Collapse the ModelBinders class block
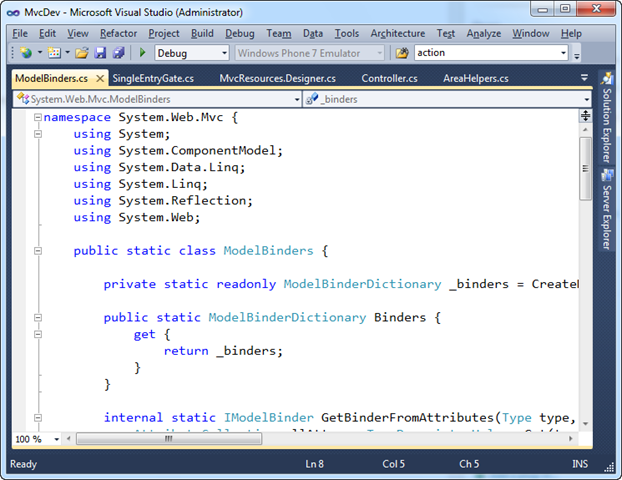 coord(38,251)
